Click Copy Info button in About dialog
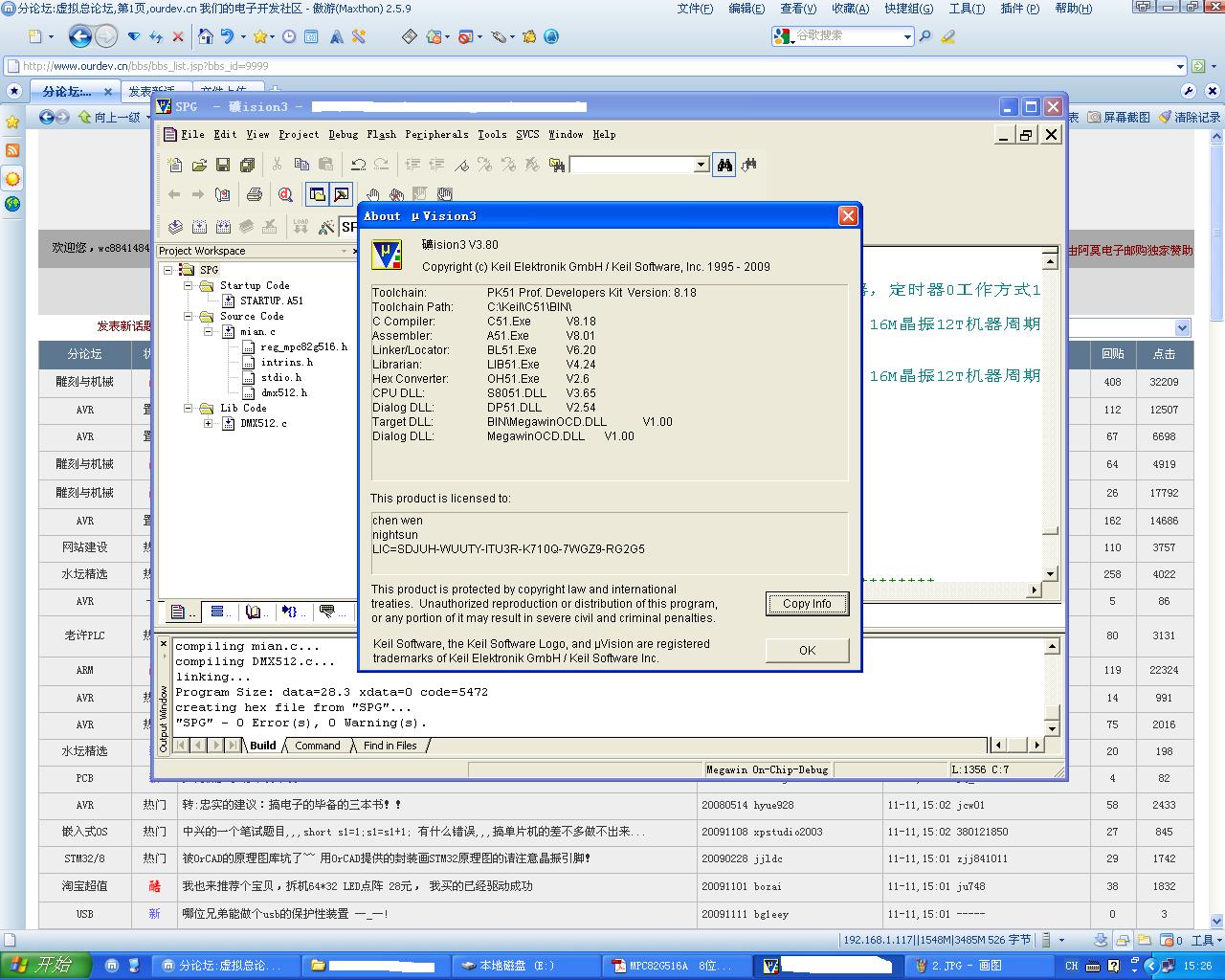This screenshot has height=980, width=1225. tap(807, 603)
